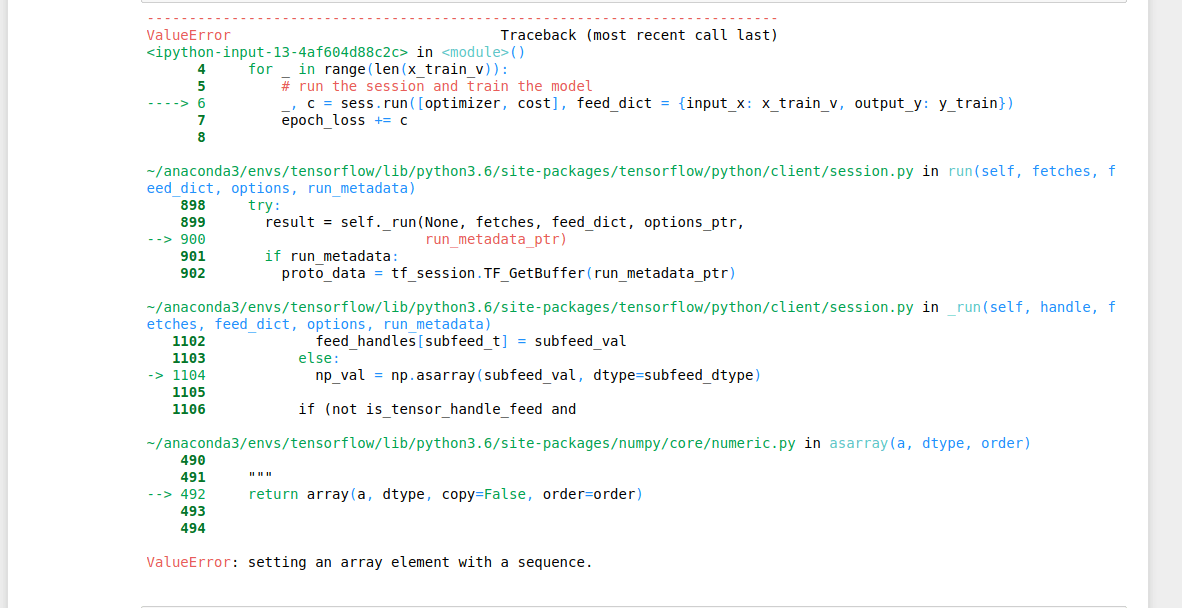The width and height of the screenshot is (1182, 608).
Task: Click the arrow marker '--> 492'
Action: [176, 495]
